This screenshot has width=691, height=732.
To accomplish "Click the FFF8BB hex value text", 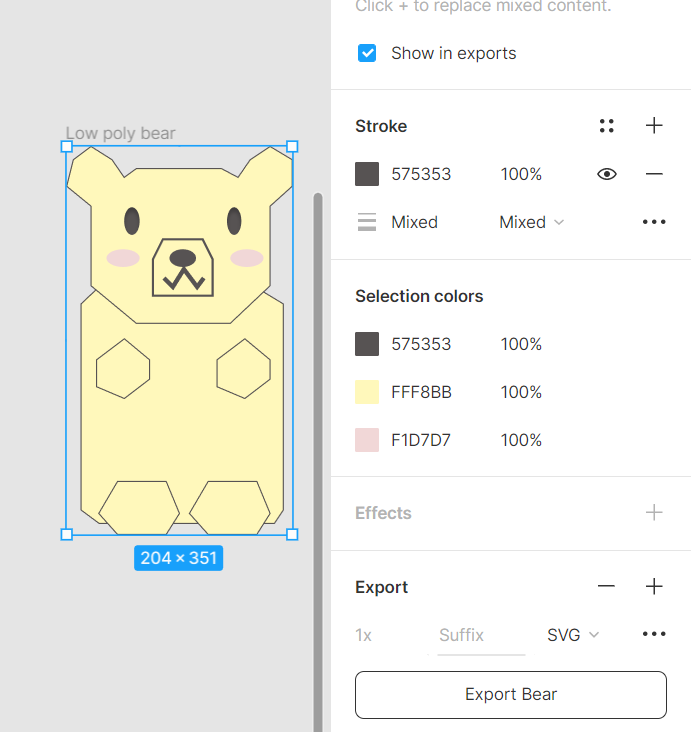I will tap(422, 392).
